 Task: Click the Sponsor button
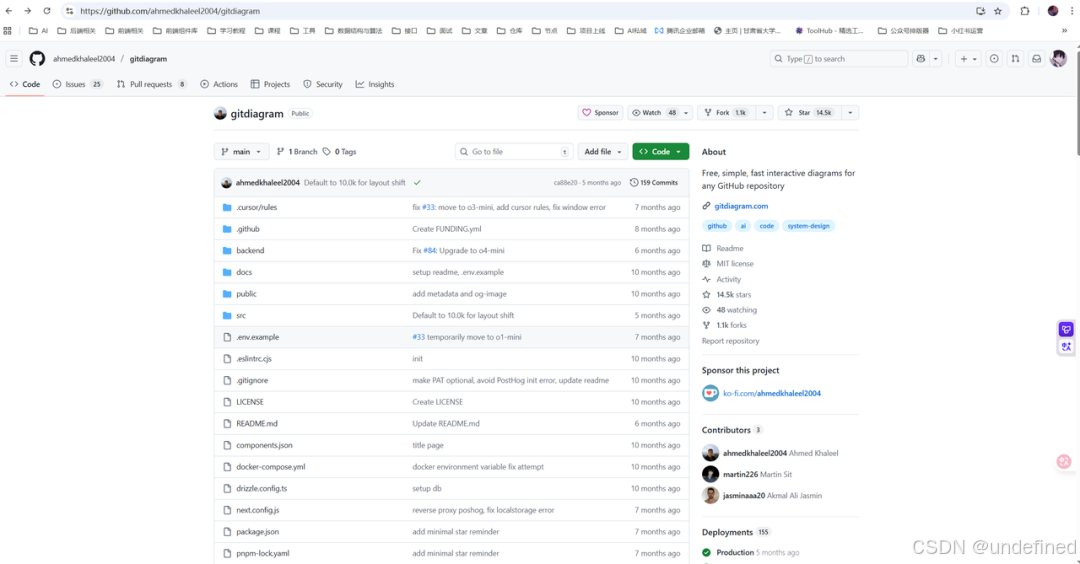(x=601, y=113)
